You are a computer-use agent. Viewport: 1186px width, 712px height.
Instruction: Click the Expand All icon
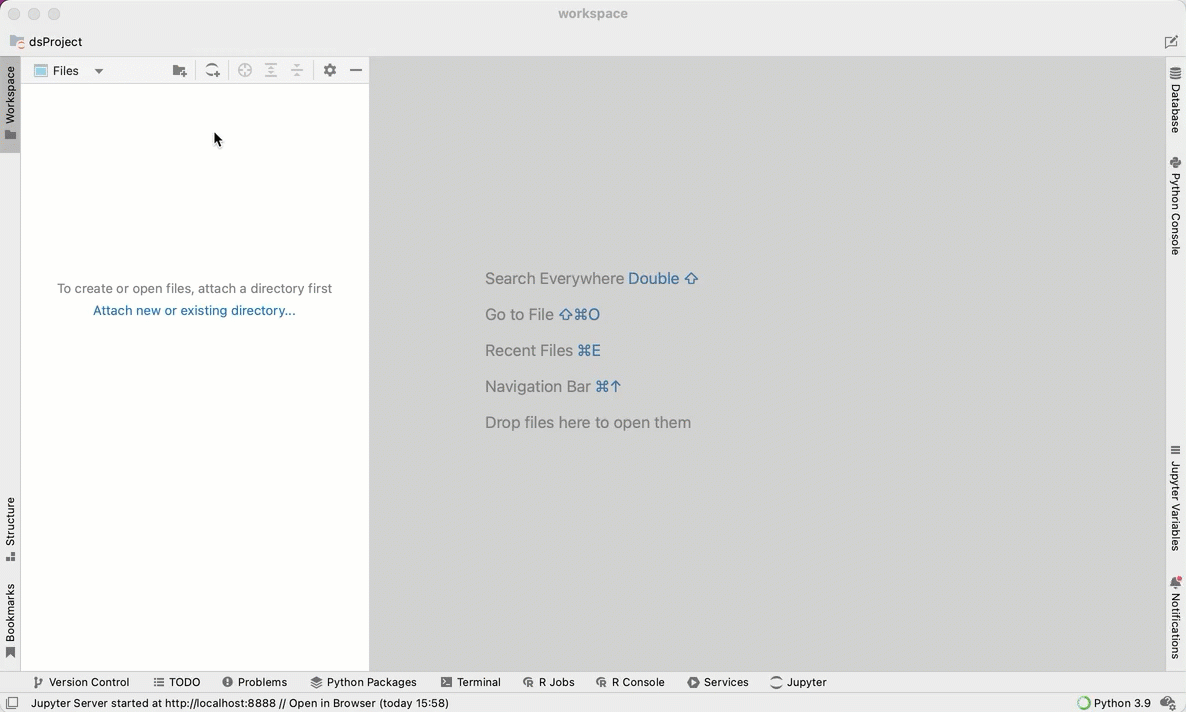coord(271,70)
